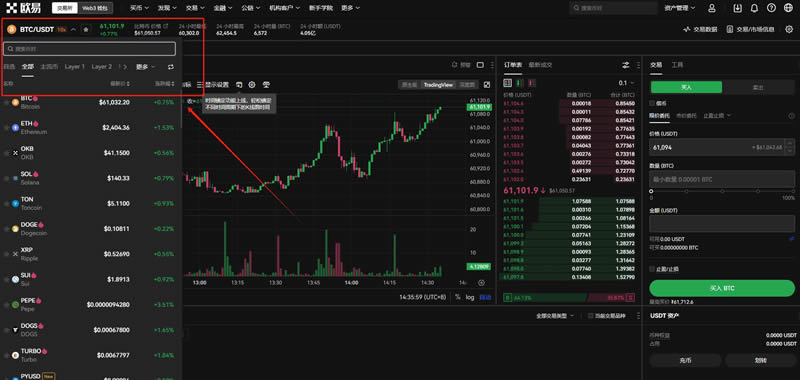The width and height of the screenshot is (800, 380).
Task: Click the info icon beside order types
Action: [x=792, y=116]
